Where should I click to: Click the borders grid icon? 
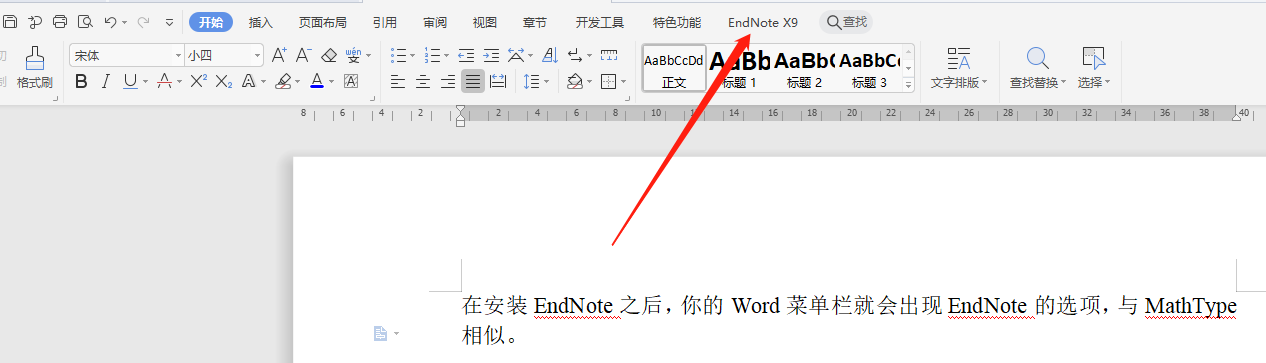point(608,81)
